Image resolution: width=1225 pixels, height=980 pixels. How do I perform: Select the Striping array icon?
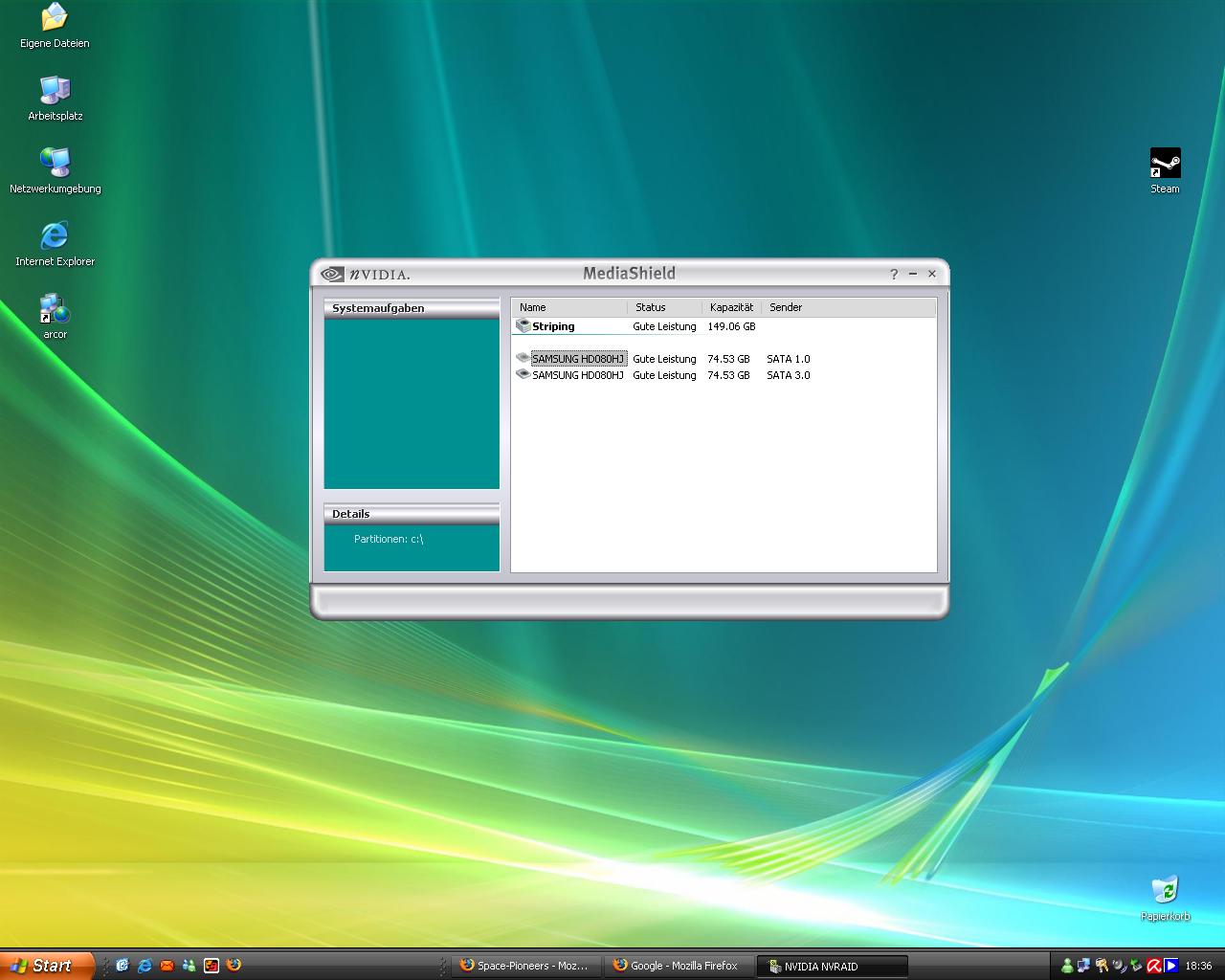(523, 326)
